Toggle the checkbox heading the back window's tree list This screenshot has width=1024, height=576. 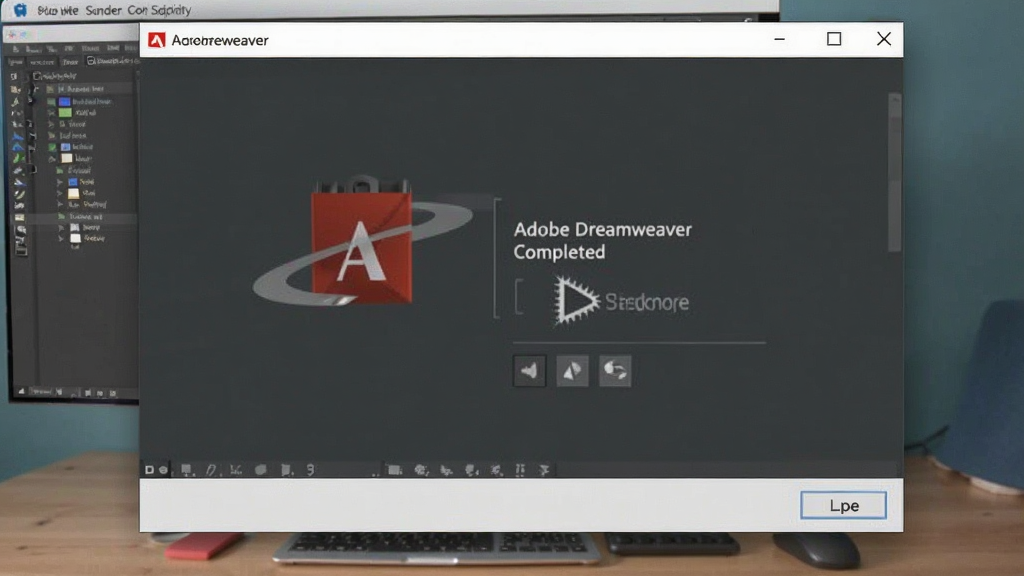(x=37, y=76)
